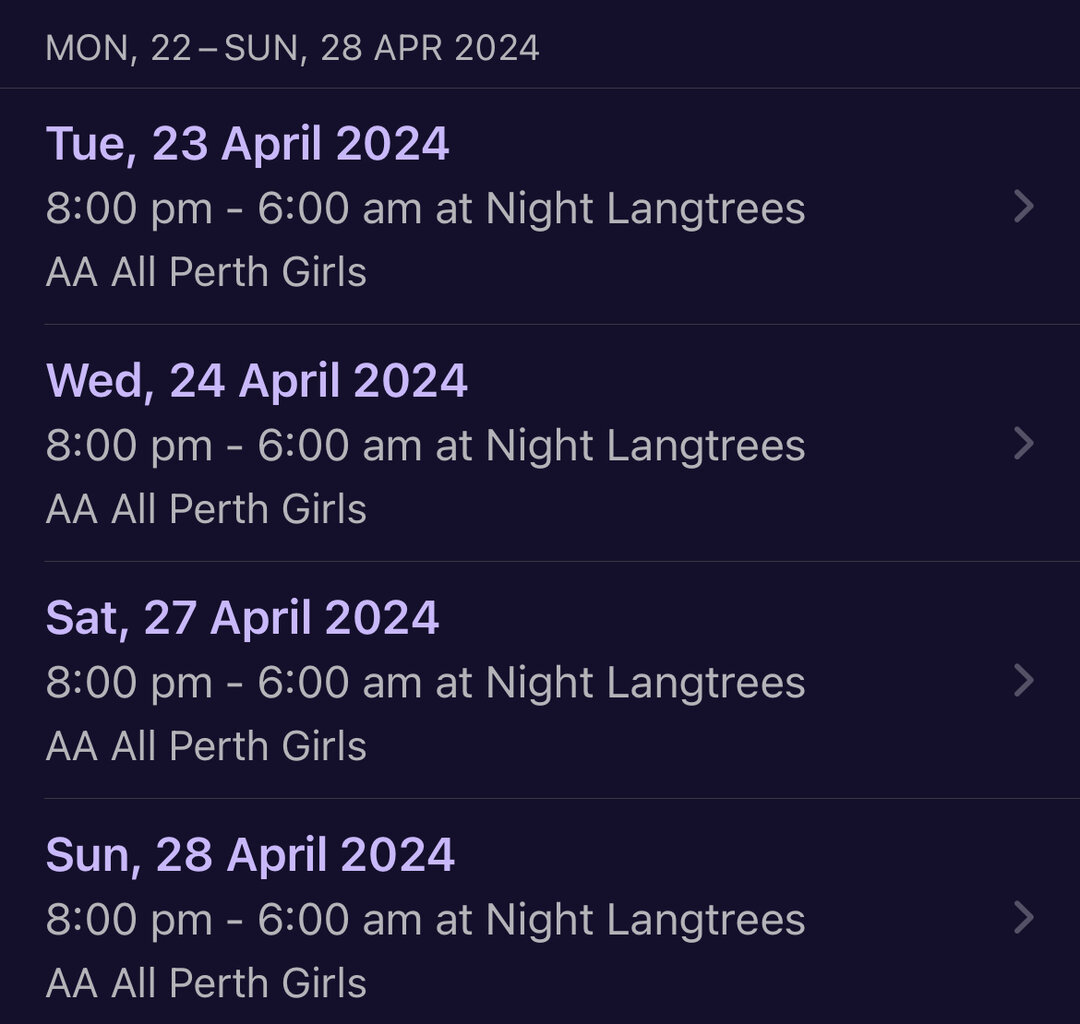Screen dimensions: 1080x1024
Task: Tap the Tuesday 8:00 pm - 6:00 am shift time
Action: (x=233, y=208)
